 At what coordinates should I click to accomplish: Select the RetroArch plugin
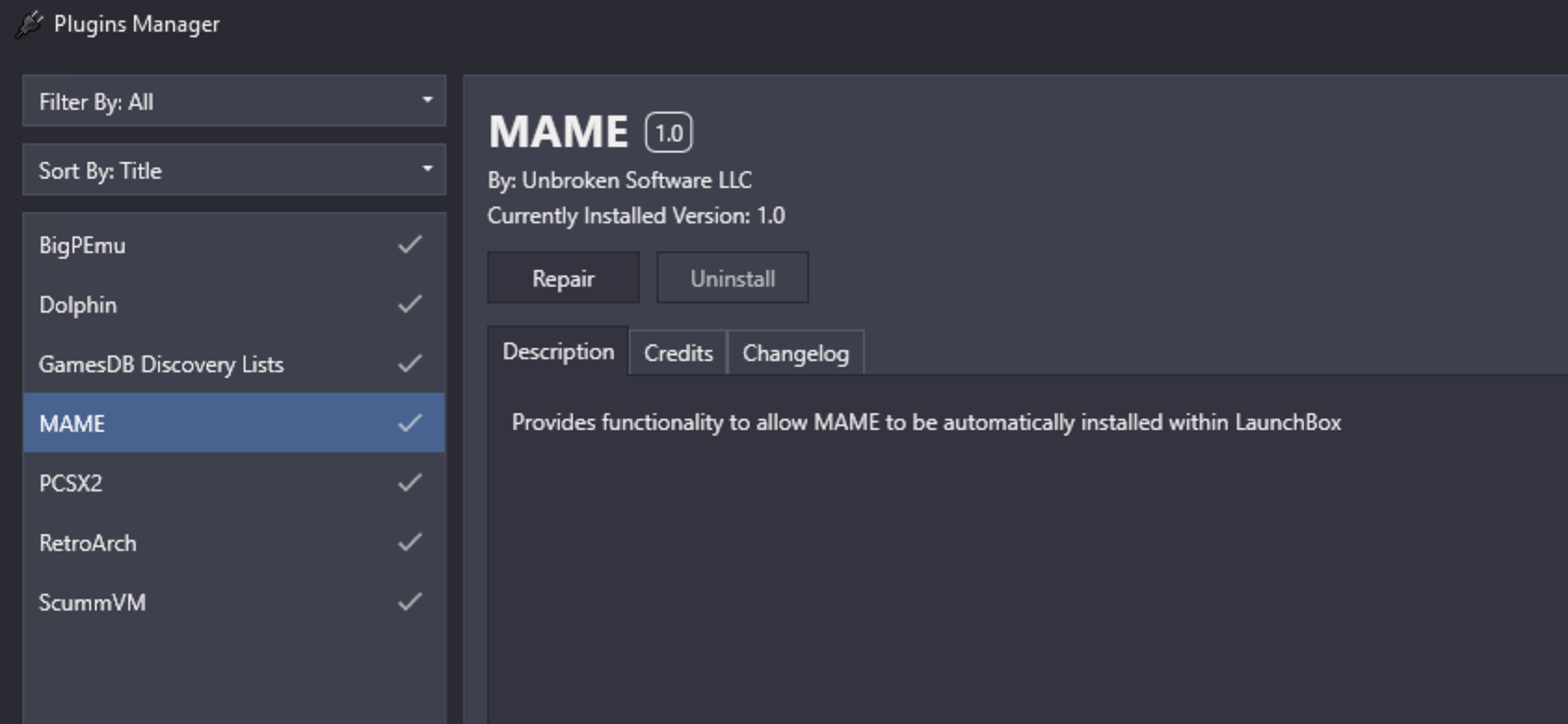click(234, 543)
